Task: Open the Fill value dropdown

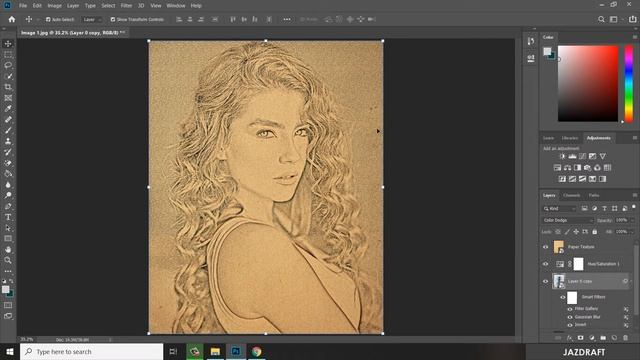Action: [x=632, y=231]
